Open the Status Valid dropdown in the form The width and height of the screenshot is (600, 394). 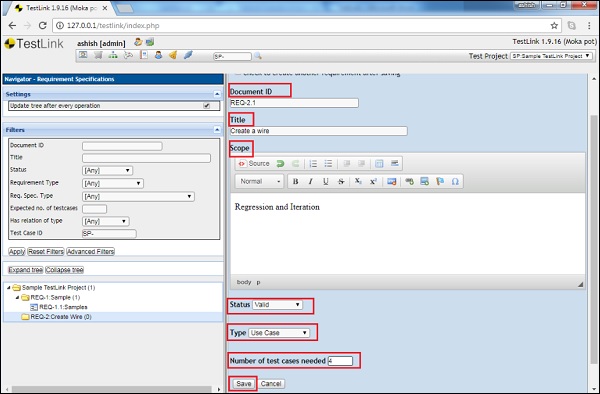click(277, 305)
